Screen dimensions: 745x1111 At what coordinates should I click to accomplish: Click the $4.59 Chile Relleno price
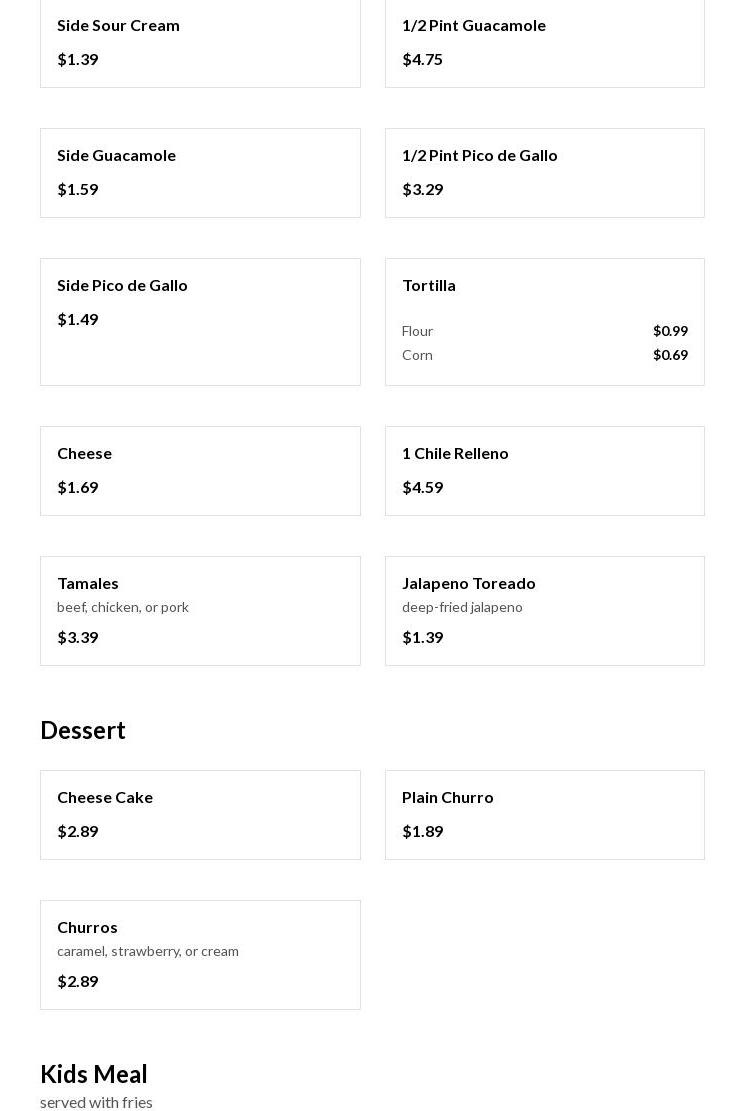(423, 488)
